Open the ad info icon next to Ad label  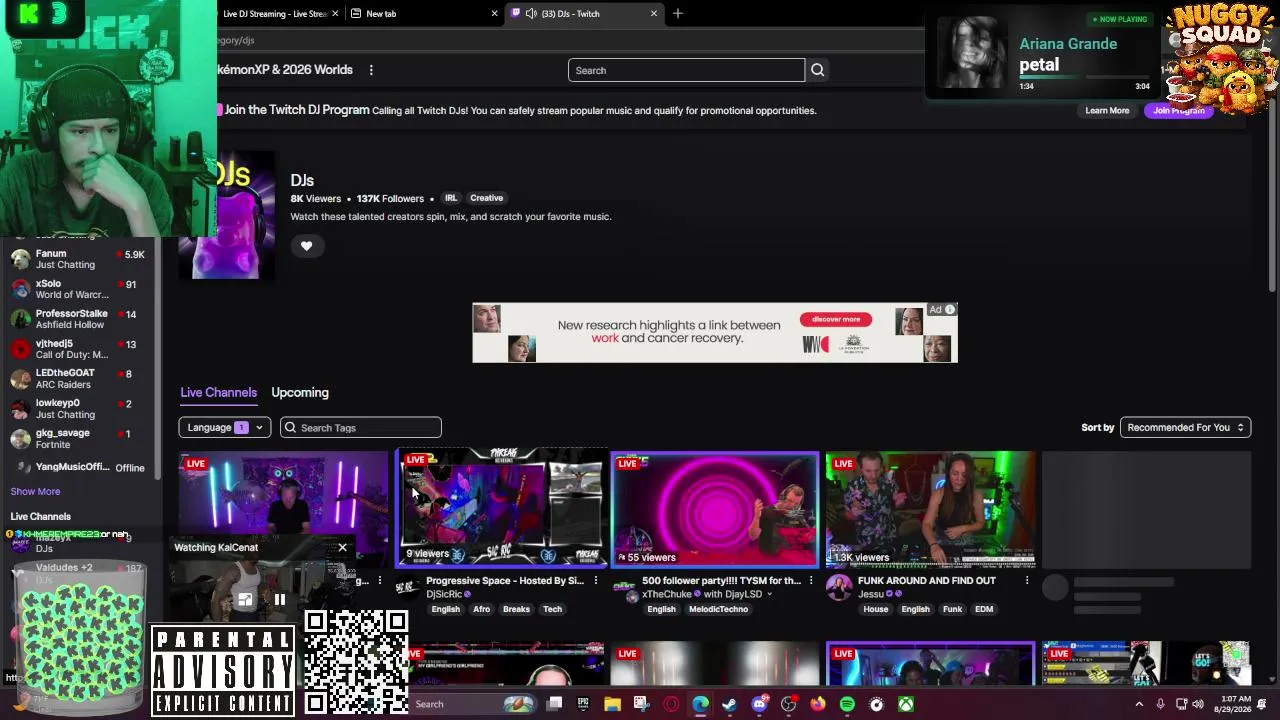(x=950, y=310)
